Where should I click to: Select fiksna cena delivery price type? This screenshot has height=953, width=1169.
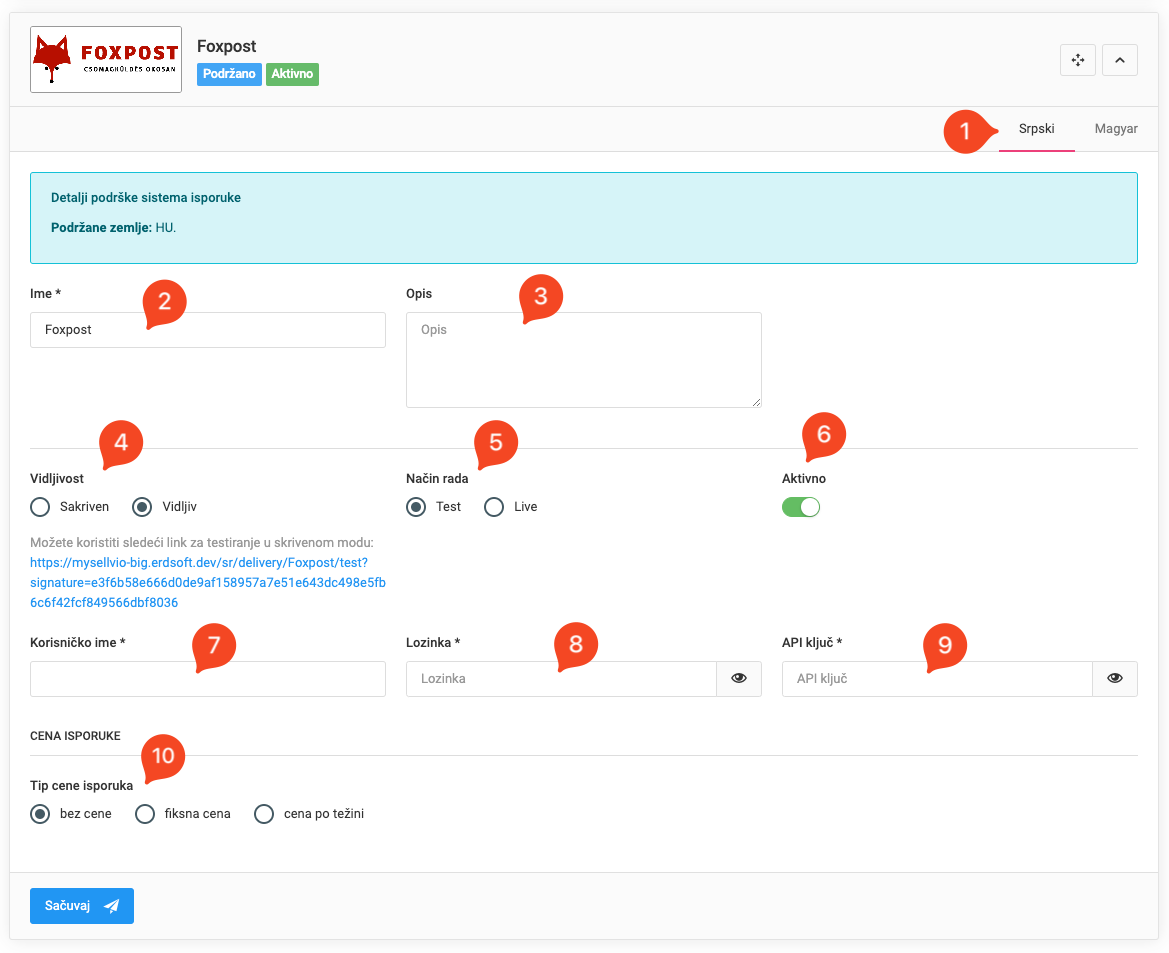pos(145,814)
